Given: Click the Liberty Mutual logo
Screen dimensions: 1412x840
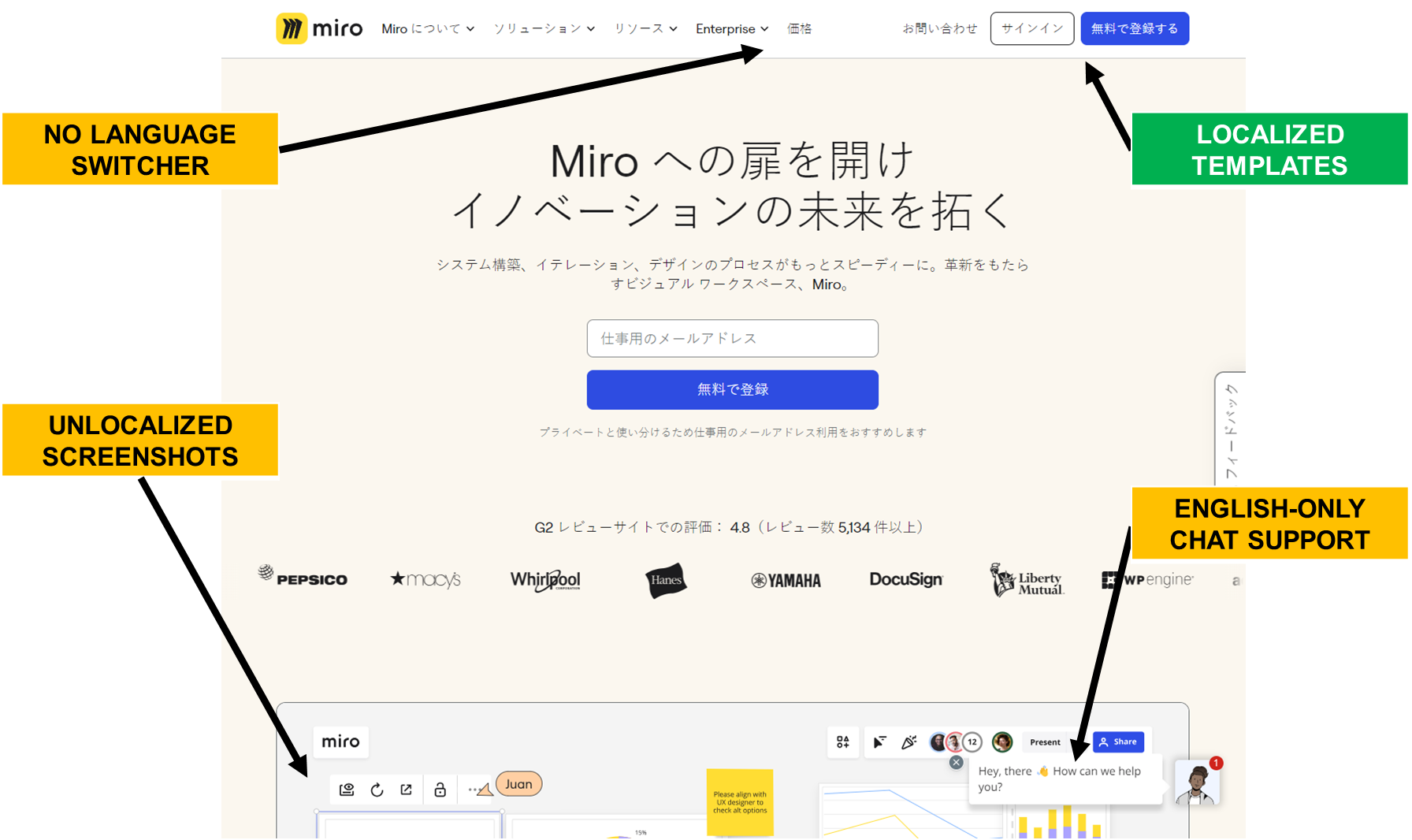Looking at the screenshot, I should [1027, 580].
